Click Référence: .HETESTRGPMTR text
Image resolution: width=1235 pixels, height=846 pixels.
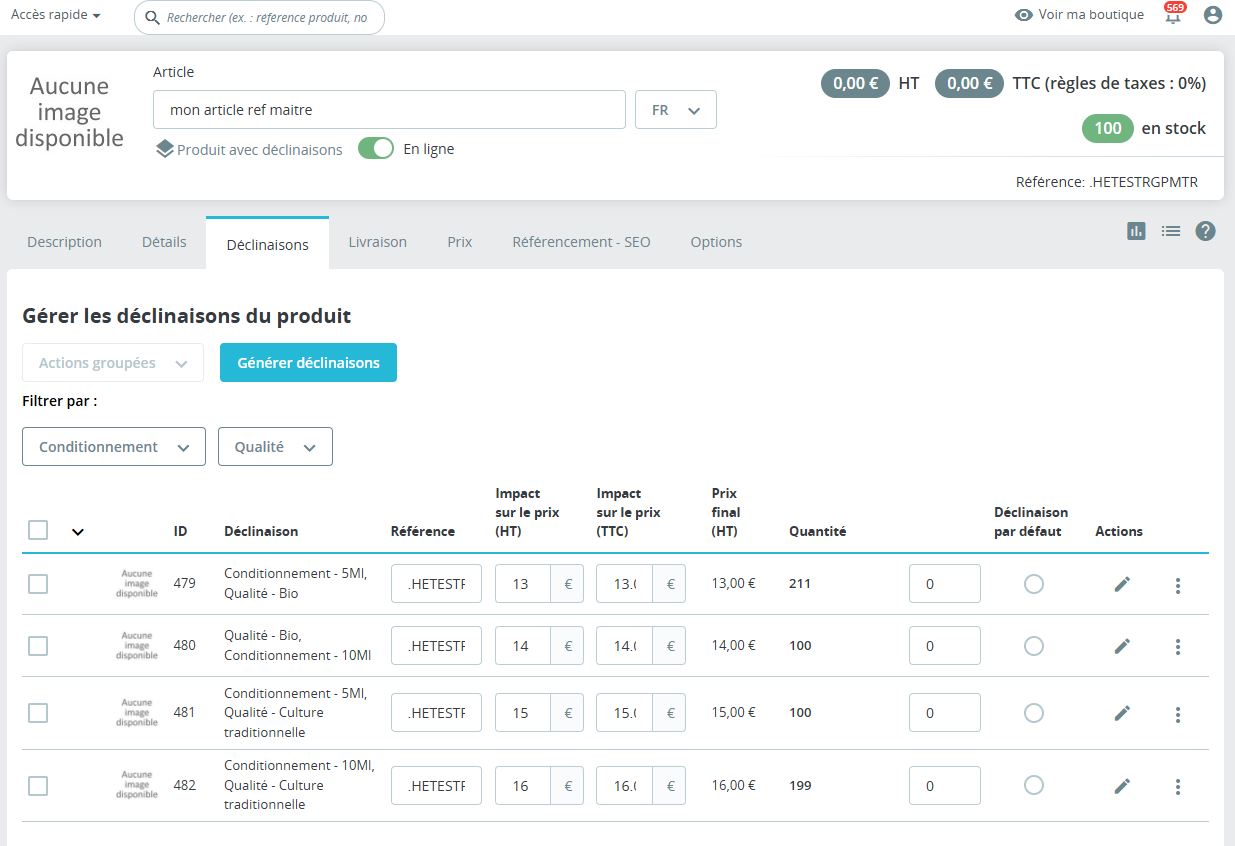pos(1107,182)
